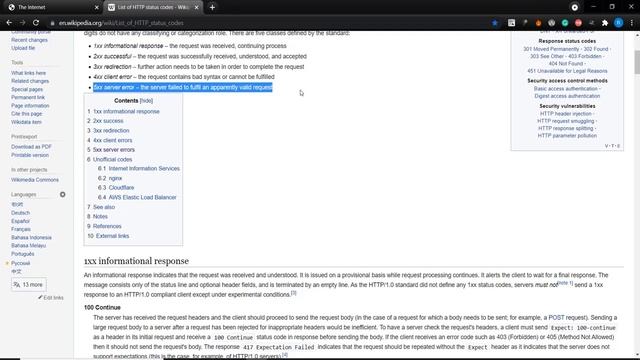
Task: Jump to 'See also' in Contents
Action: click(x=104, y=207)
